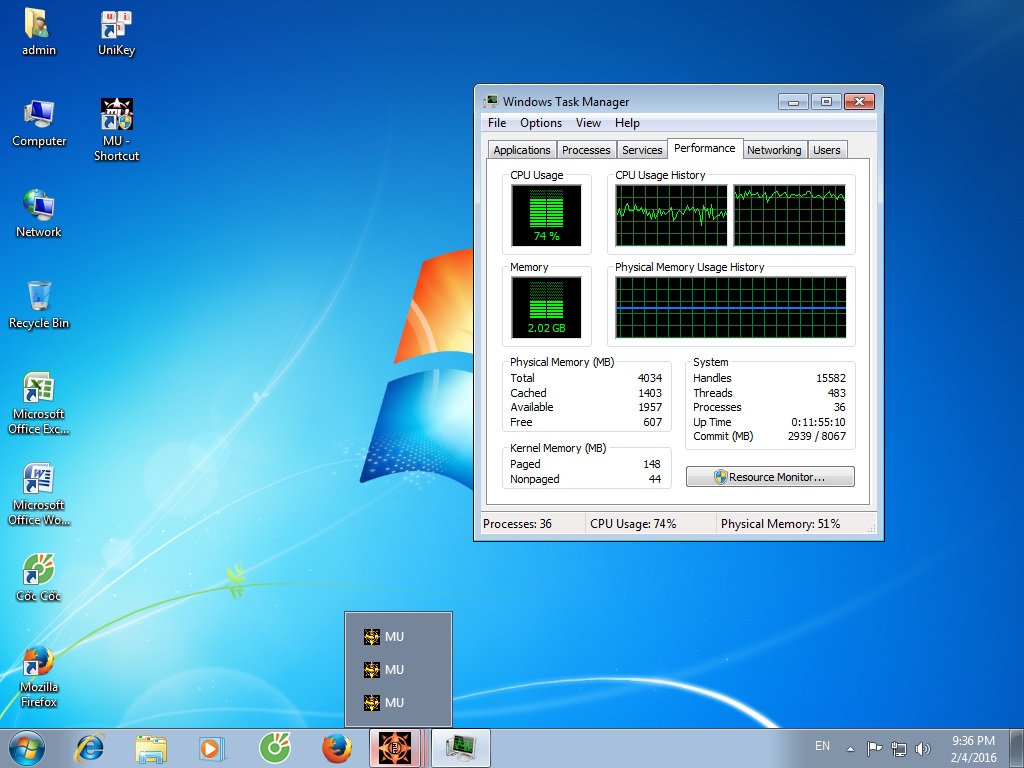Click the Task Manager title bar icon
Screen dimensions: 1024x768
tap(490, 101)
